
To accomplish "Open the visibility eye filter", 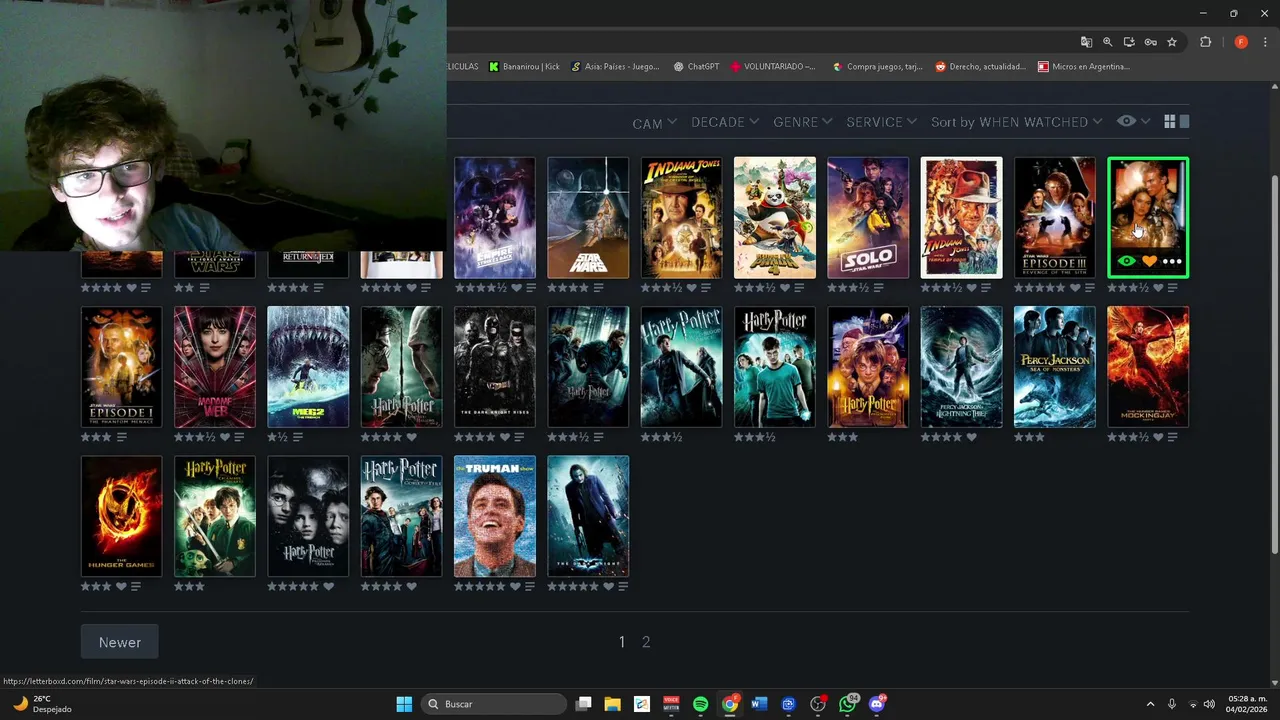I will point(1133,121).
